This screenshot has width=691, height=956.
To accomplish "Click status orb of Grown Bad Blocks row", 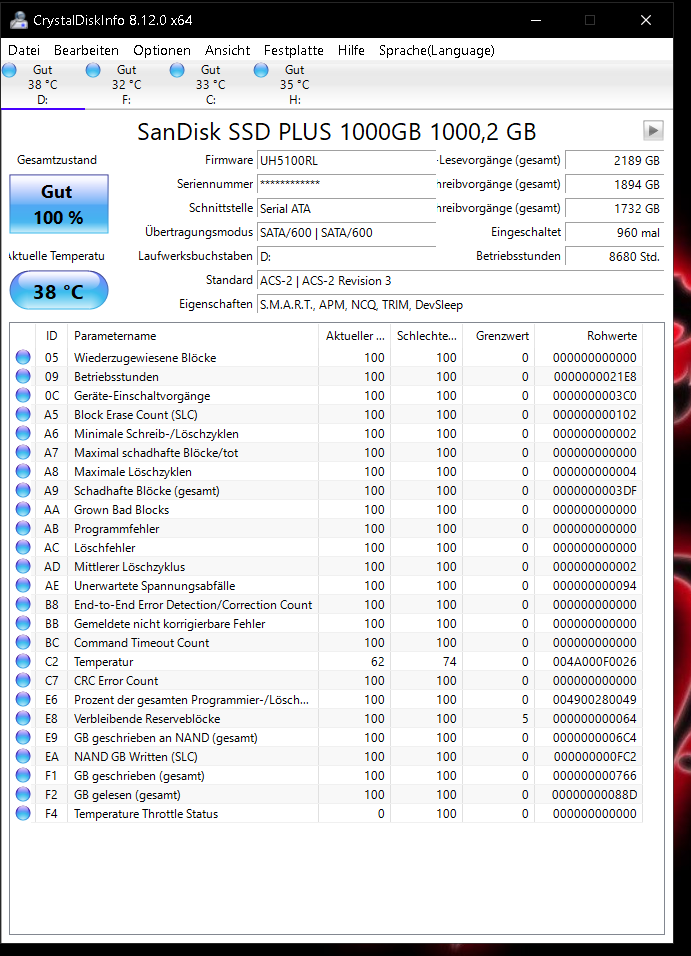I will click(23, 509).
